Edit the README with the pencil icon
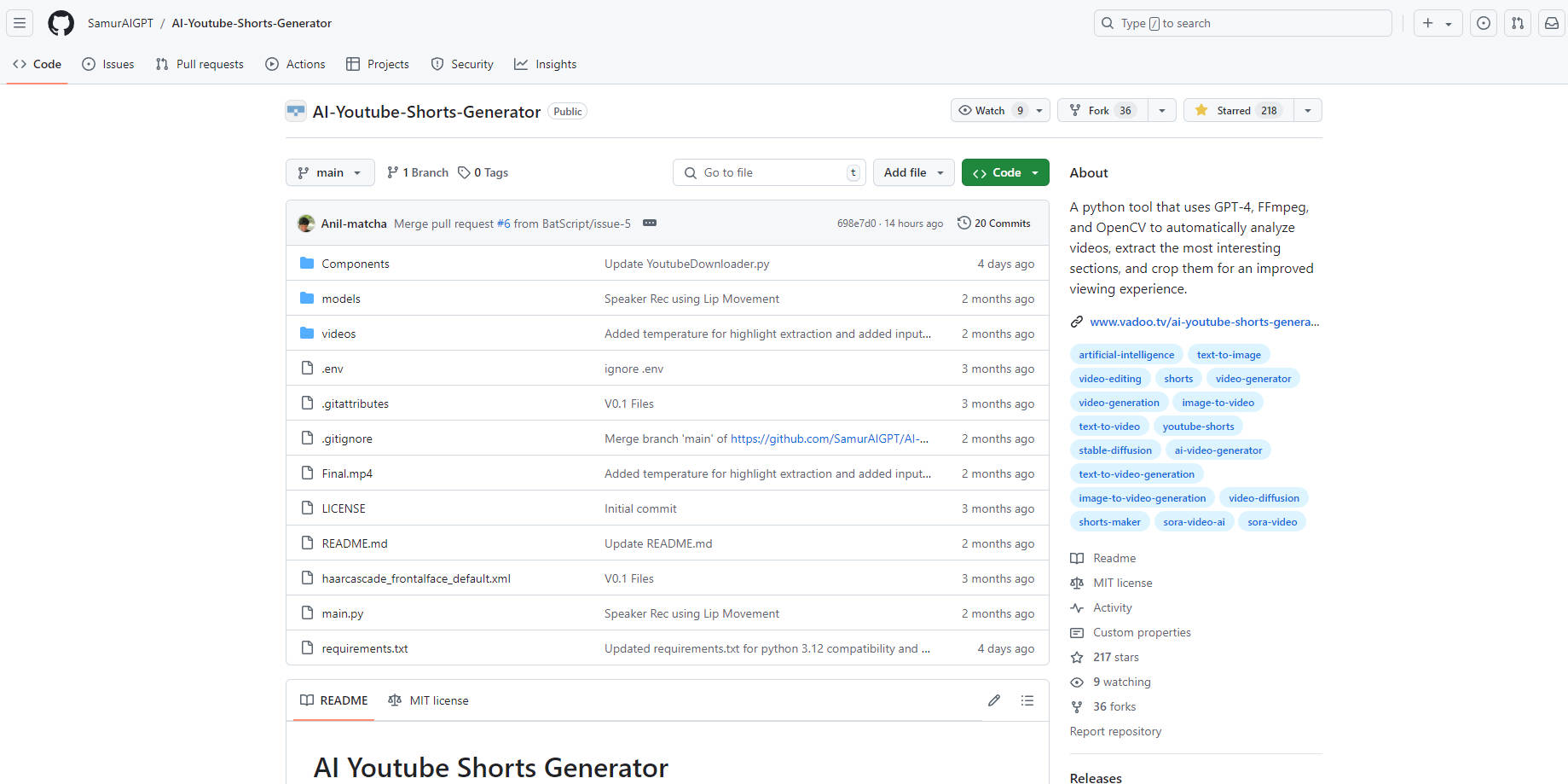This screenshot has width=1568, height=784. [x=993, y=700]
